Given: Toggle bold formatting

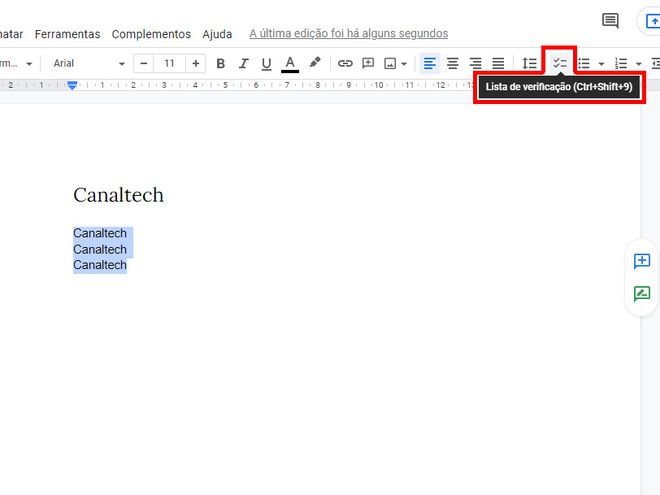Looking at the screenshot, I should tap(220, 64).
